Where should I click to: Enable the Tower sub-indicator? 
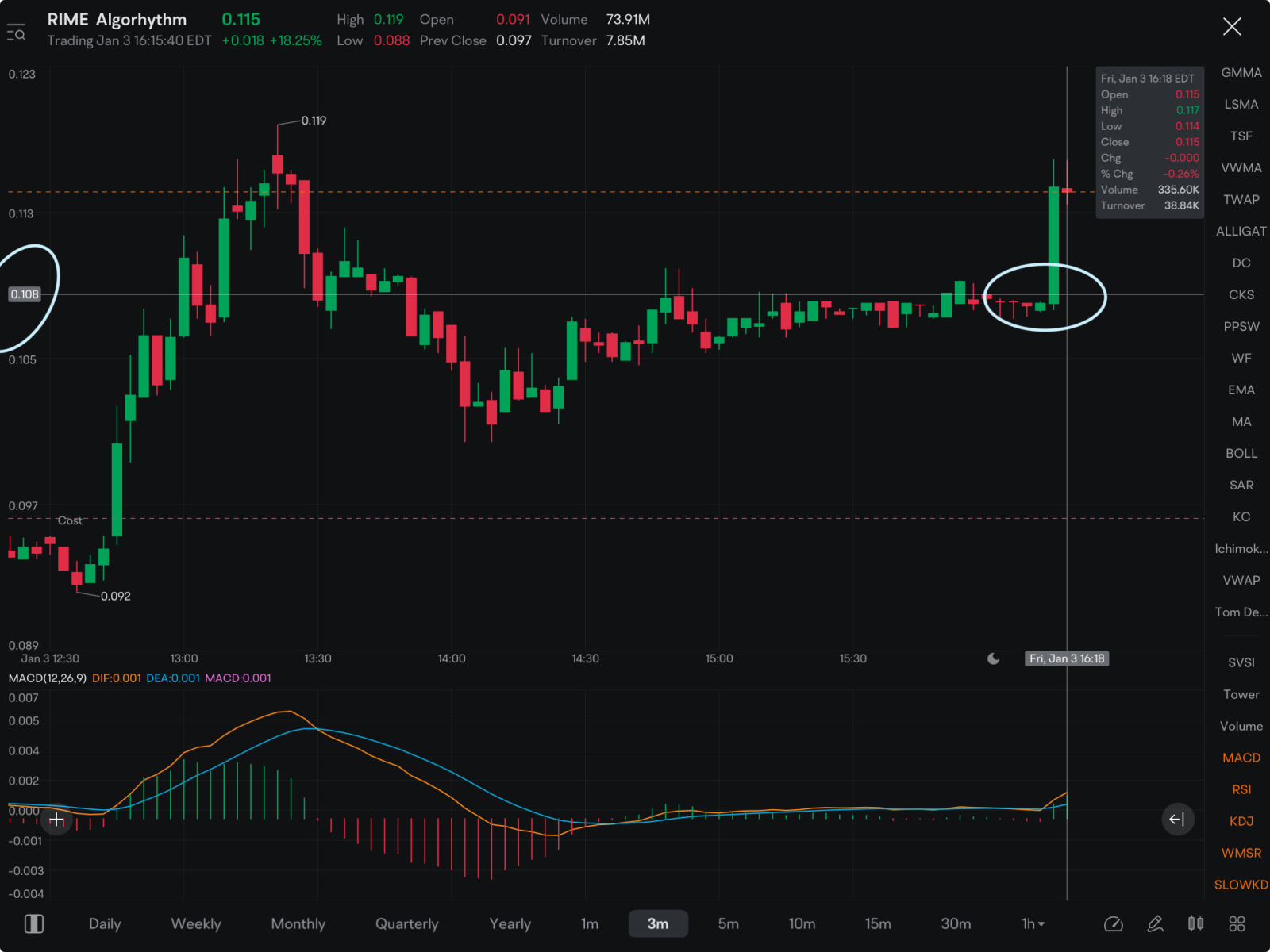(1241, 694)
